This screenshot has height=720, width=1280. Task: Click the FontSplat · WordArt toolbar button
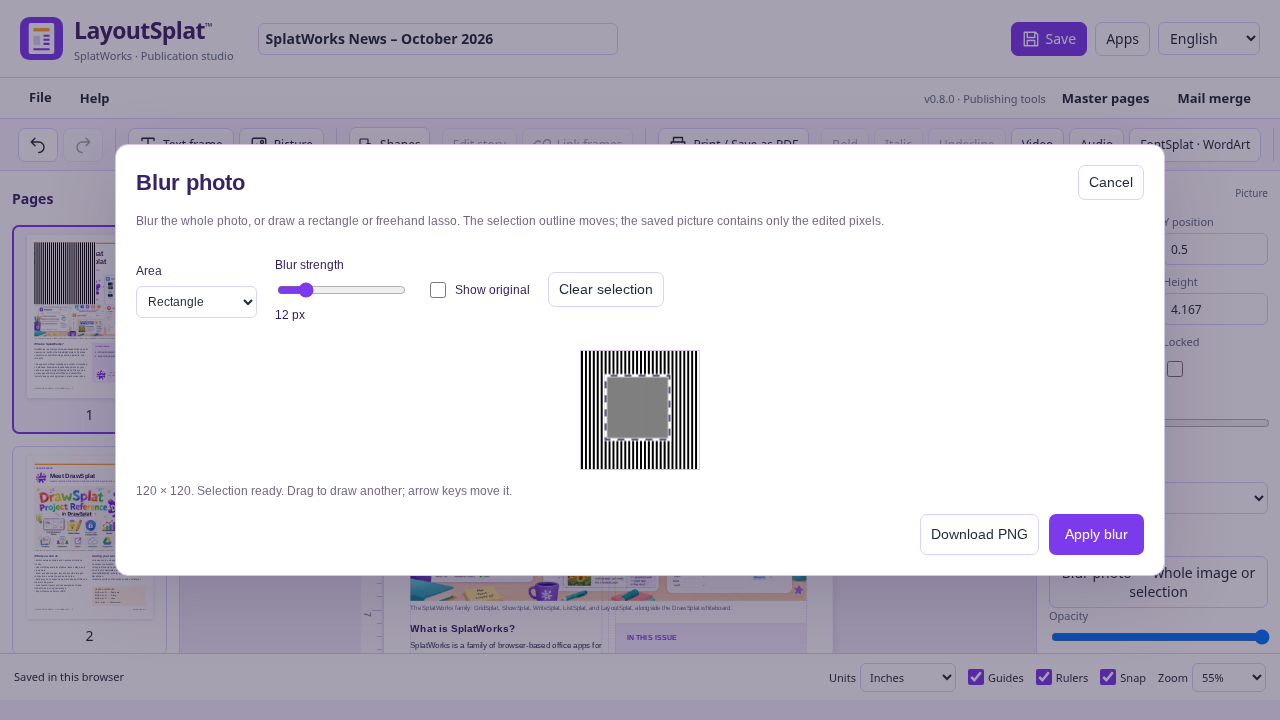tap(1195, 144)
